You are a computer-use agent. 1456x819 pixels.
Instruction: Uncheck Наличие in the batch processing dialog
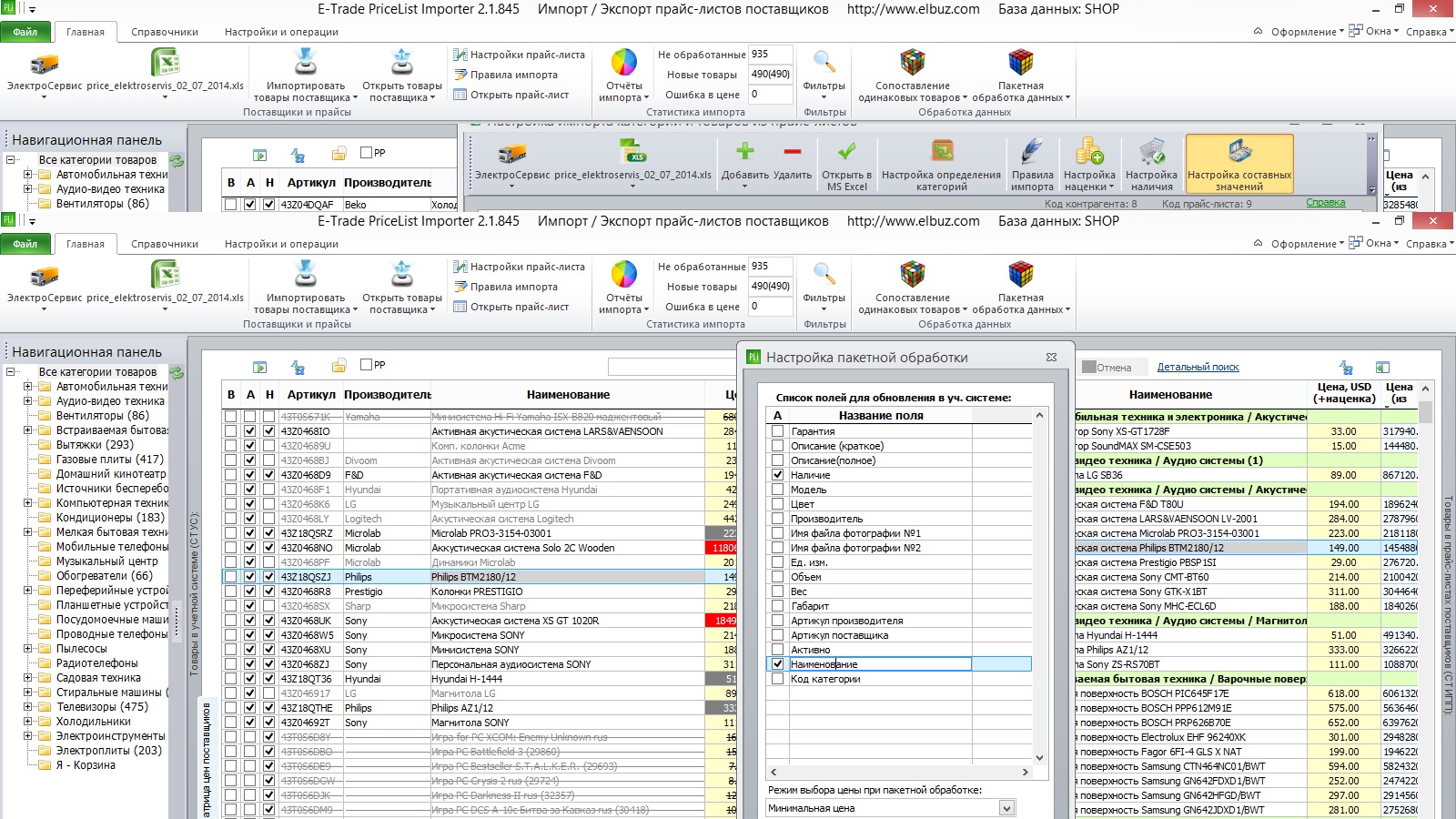click(777, 475)
